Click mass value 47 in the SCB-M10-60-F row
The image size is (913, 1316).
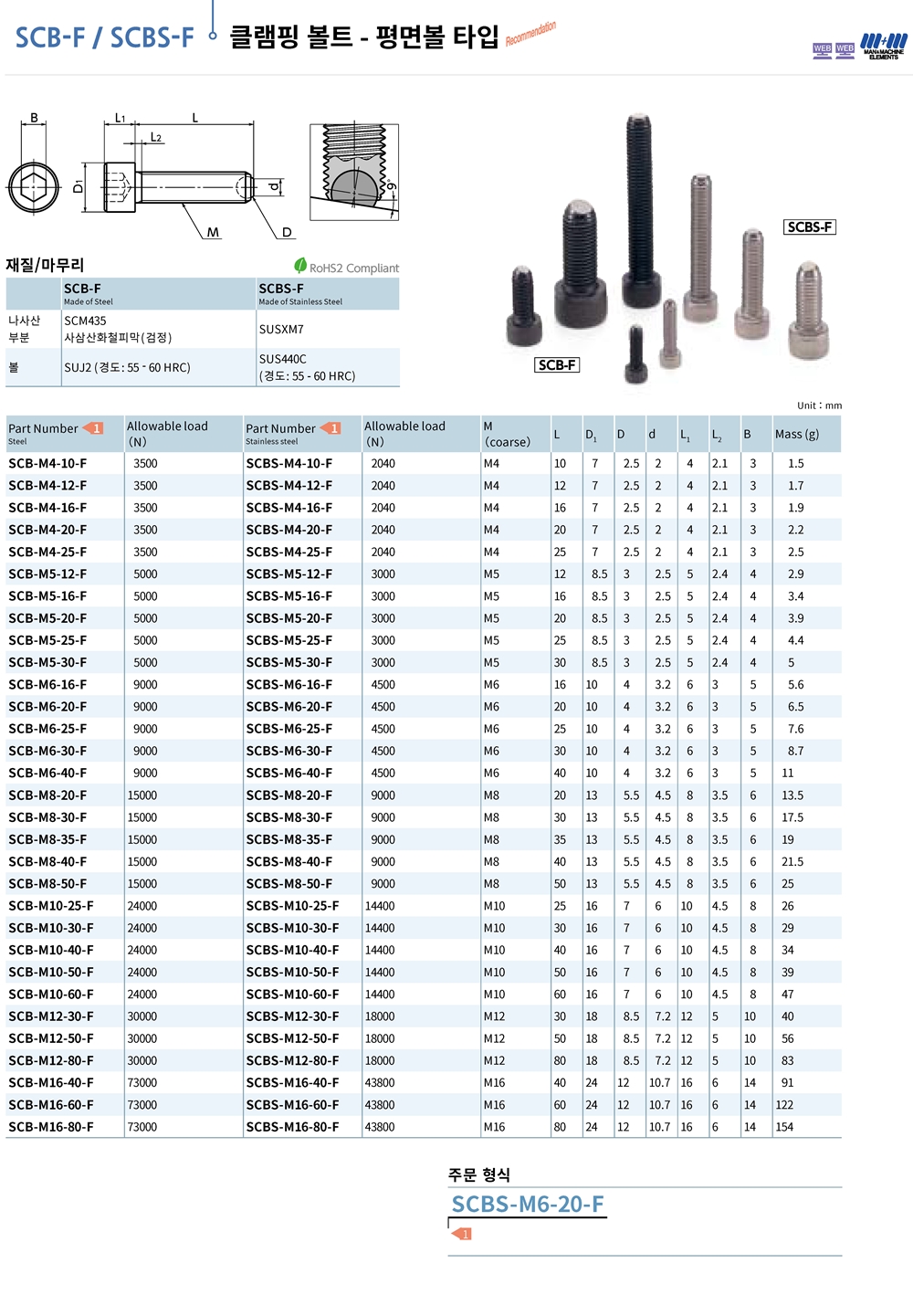[x=788, y=995]
